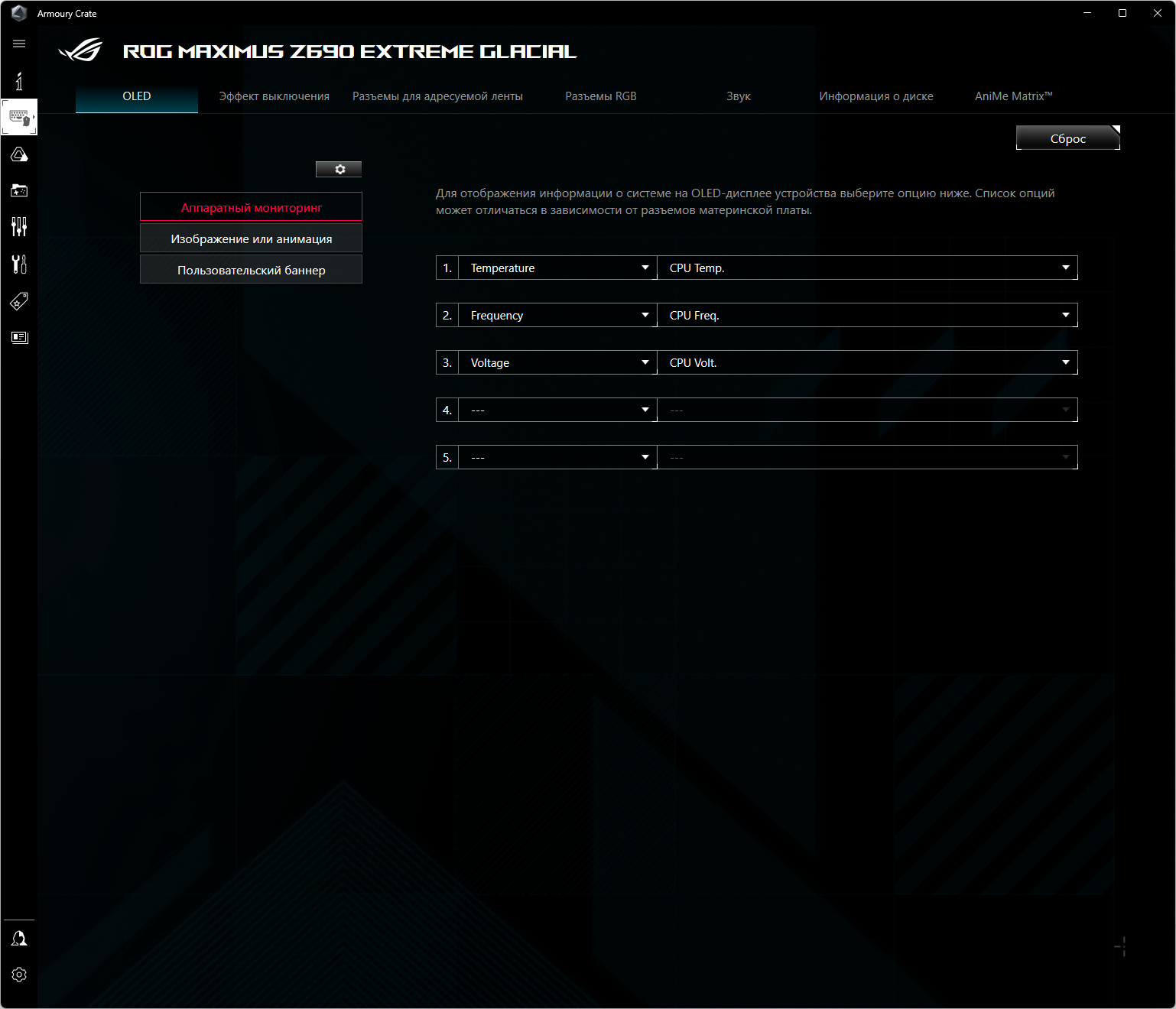Image resolution: width=1176 pixels, height=1009 pixels.
Task: Select Изображение или анимация mode
Action: 251,238
